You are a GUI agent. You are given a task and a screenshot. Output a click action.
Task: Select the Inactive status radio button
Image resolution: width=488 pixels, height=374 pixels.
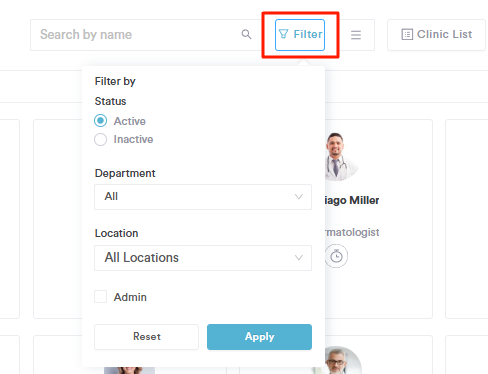(100, 139)
